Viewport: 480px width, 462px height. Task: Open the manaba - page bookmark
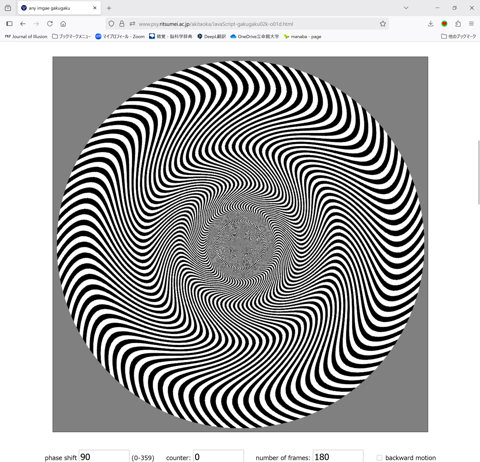click(x=303, y=36)
